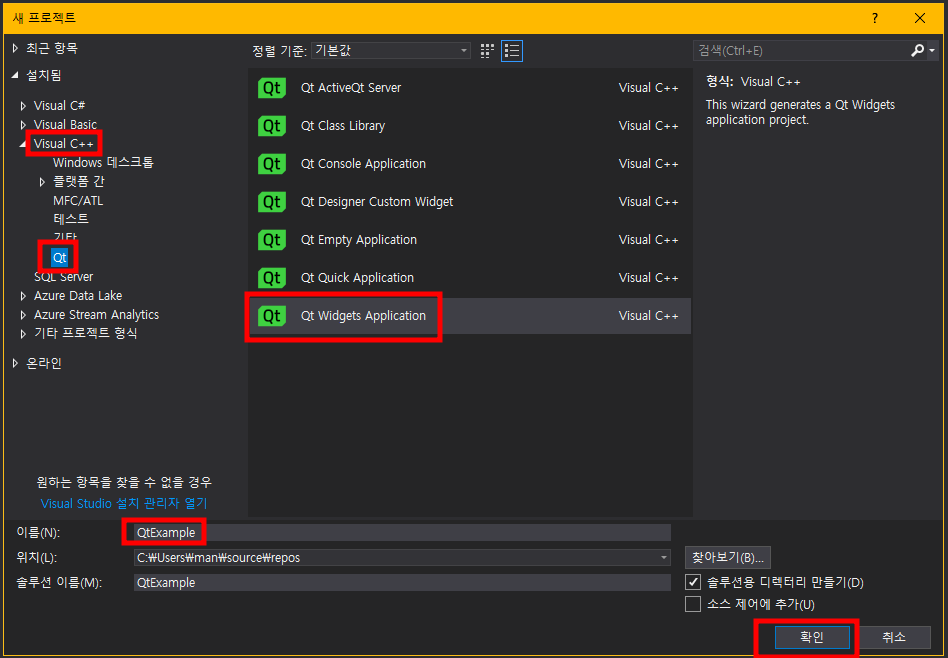Select the Qt Designer Custom Widget row text

(377, 202)
